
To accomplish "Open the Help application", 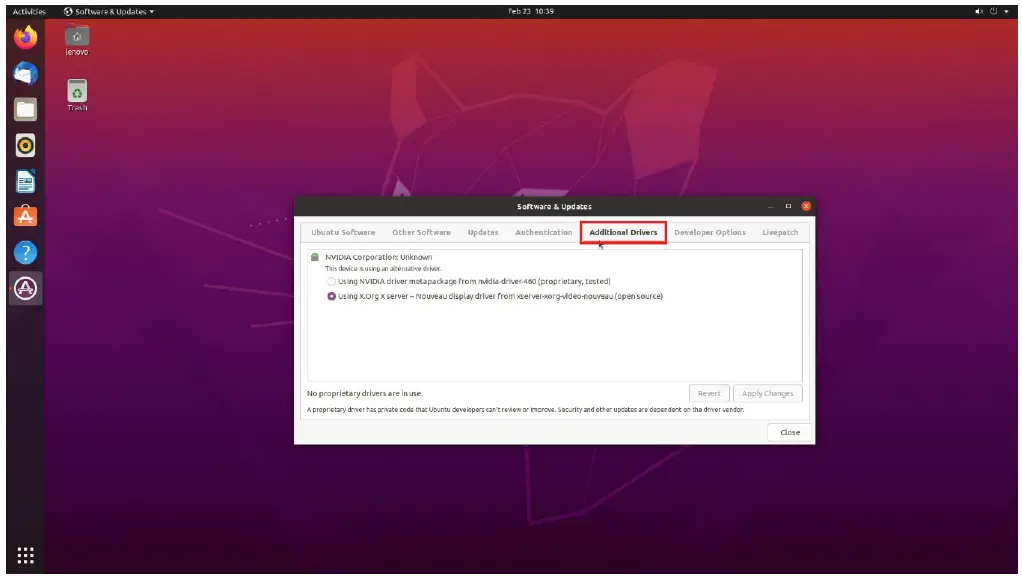I will click(25, 253).
